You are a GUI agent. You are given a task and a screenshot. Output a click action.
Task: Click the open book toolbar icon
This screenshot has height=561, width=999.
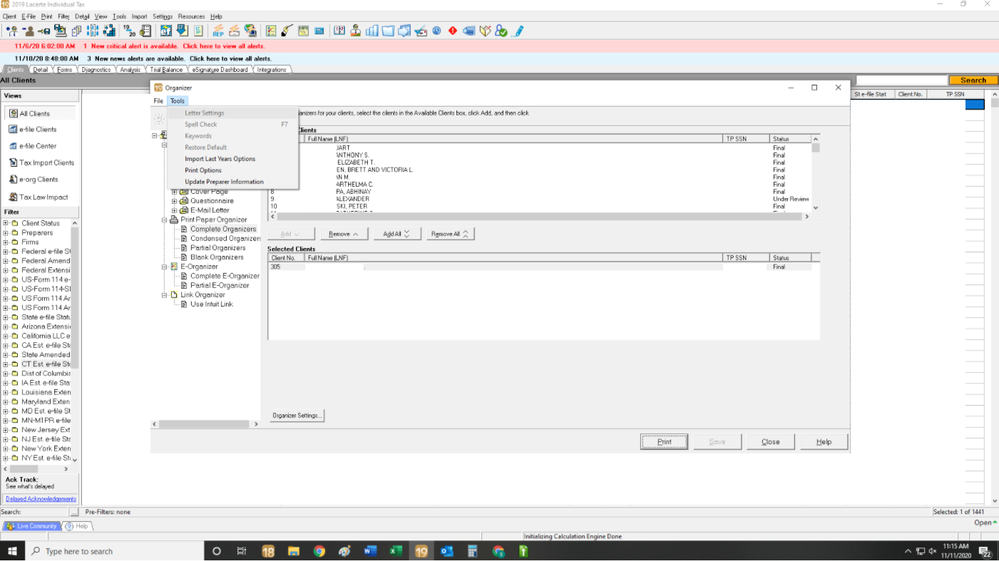click(485, 31)
